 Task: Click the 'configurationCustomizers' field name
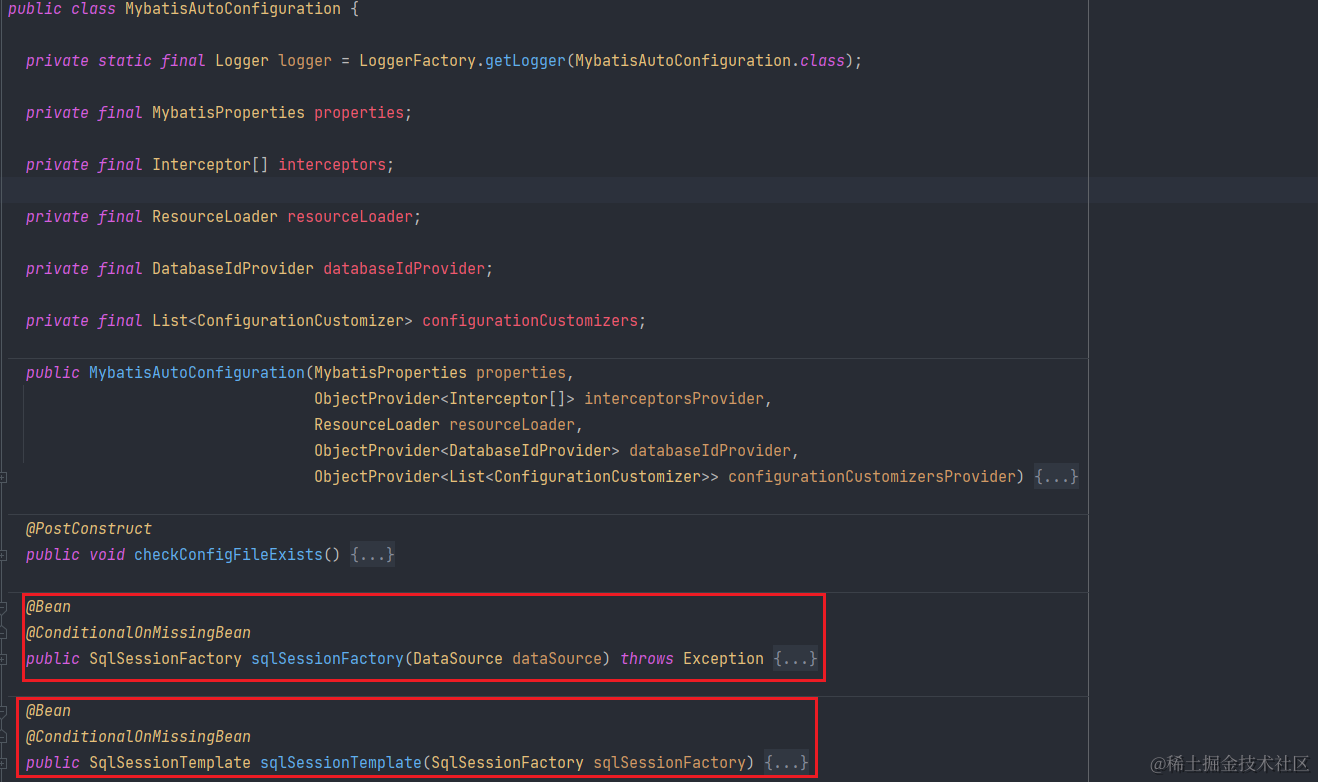pyautogui.click(x=530, y=321)
